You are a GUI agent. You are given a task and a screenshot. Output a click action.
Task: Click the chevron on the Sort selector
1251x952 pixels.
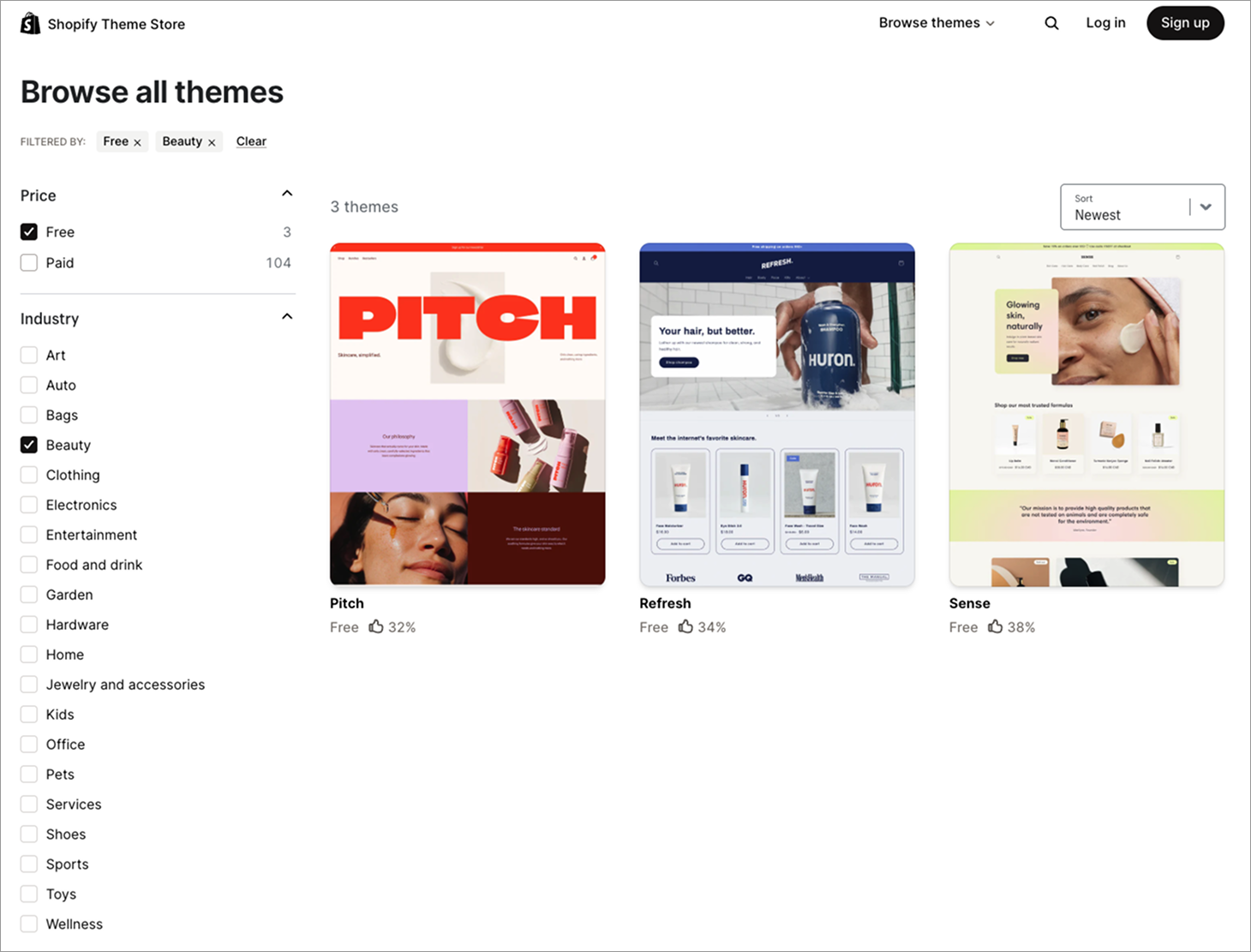coord(1206,207)
